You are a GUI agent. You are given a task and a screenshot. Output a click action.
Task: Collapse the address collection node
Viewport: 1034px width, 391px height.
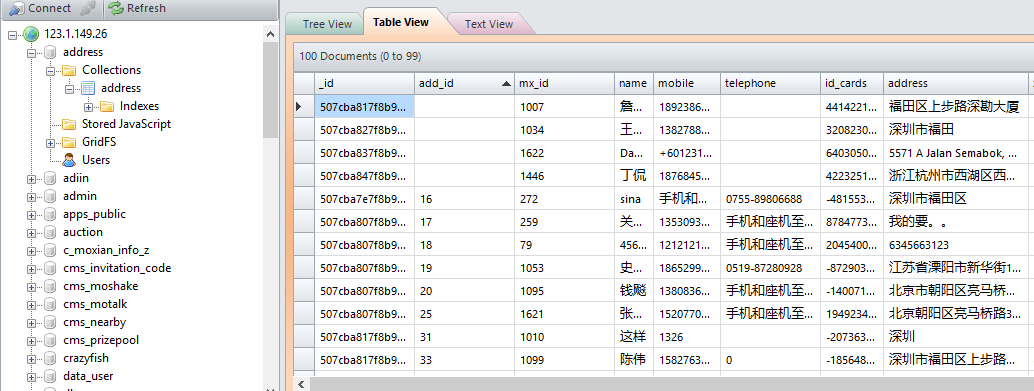pyautogui.click(x=69, y=88)
